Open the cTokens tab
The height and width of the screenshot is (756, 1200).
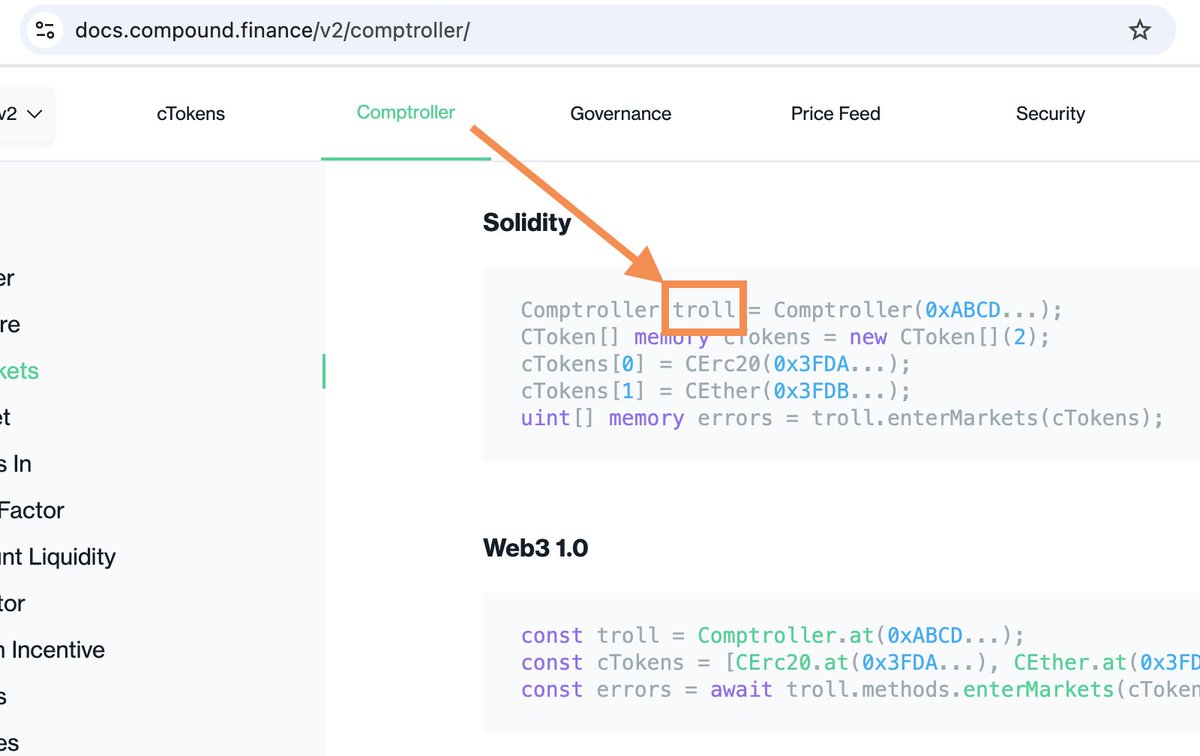[x=191, y=114]
